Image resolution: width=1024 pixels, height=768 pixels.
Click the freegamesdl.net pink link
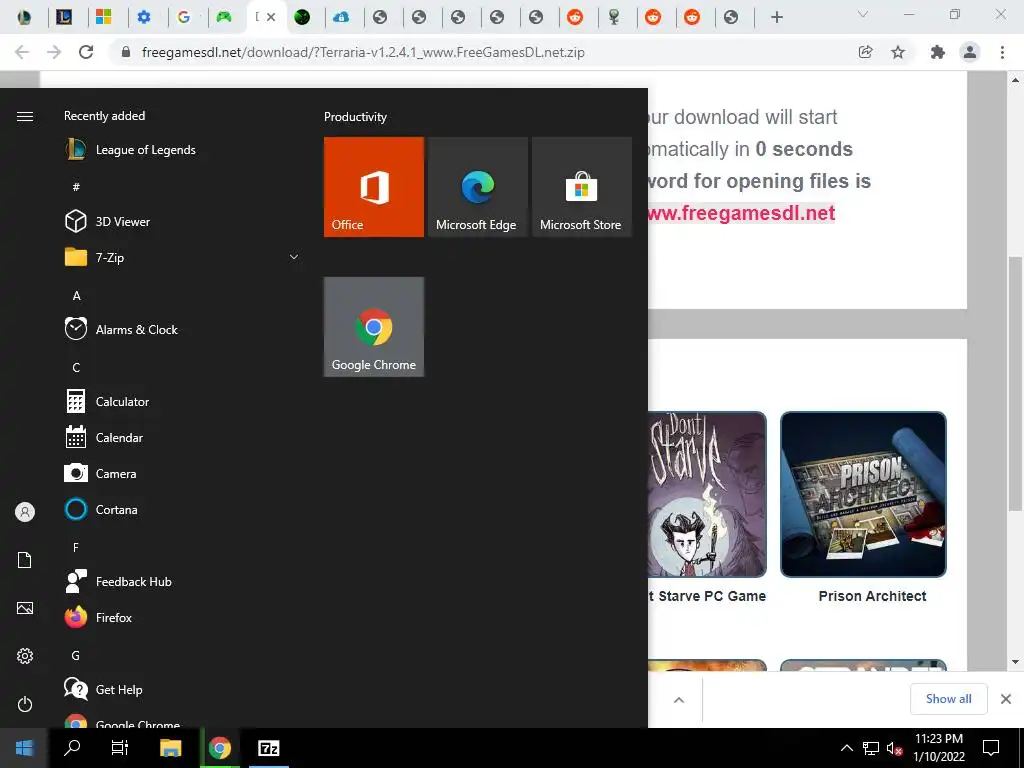(741, 213)
